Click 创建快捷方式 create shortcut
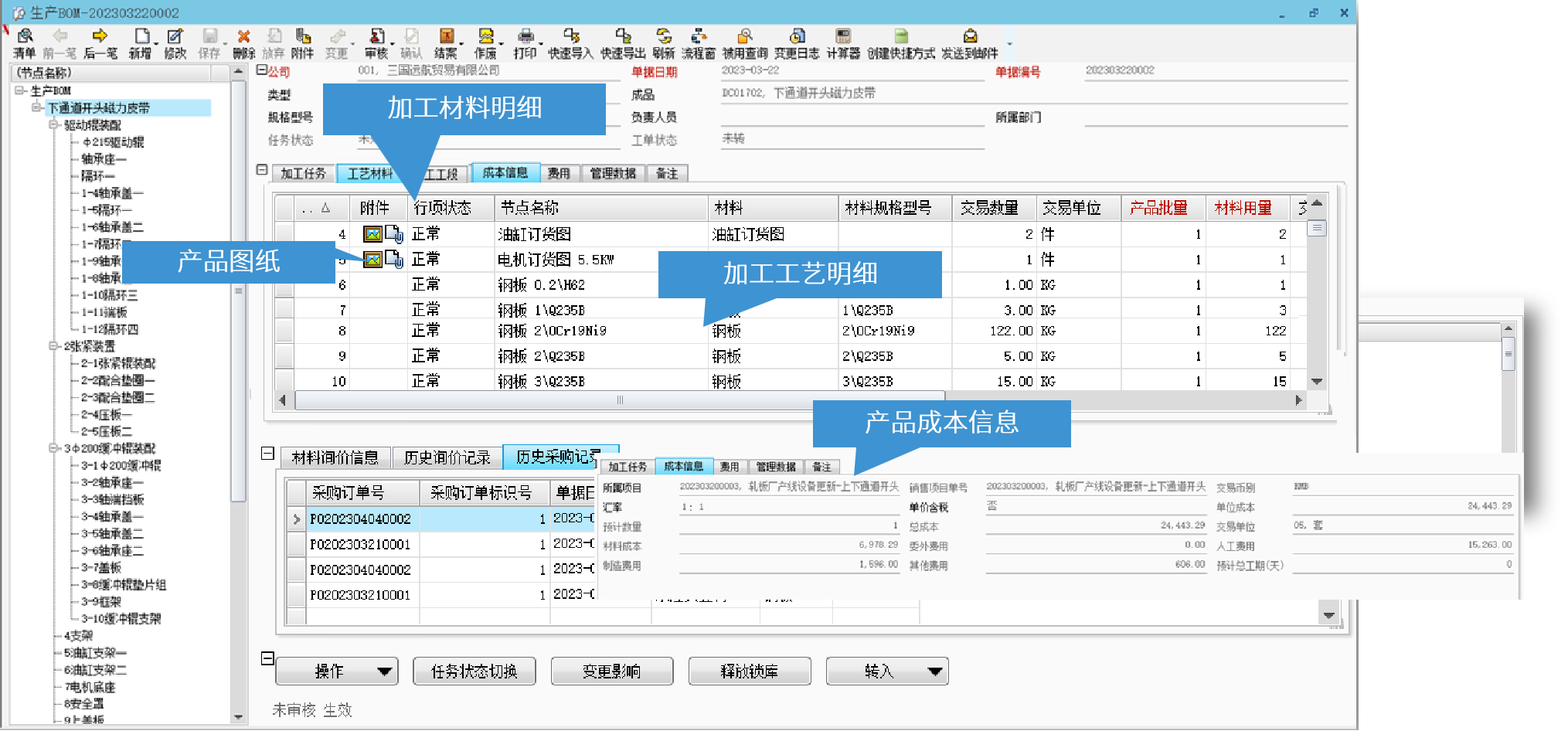The width and height of the screenshot is (1568, 731). [x=901, y=36]
